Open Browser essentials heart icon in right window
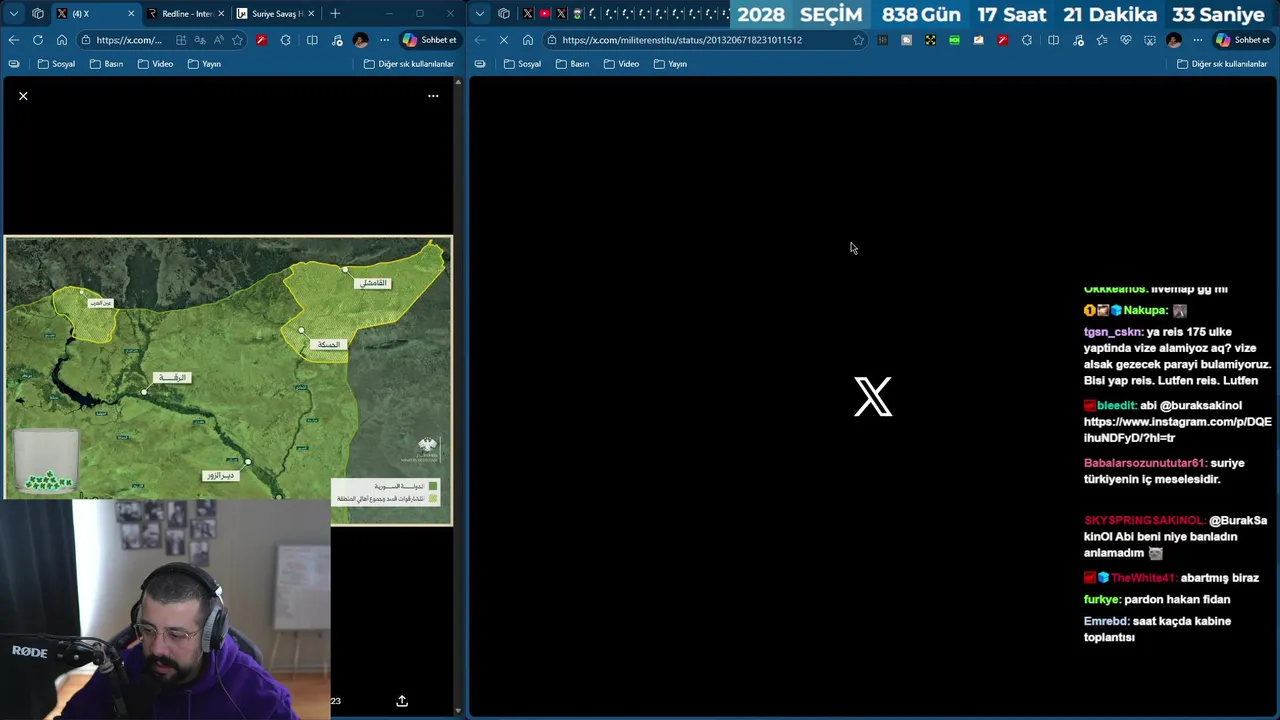This screenshot has width=1280, height=720. (1126, 40)
